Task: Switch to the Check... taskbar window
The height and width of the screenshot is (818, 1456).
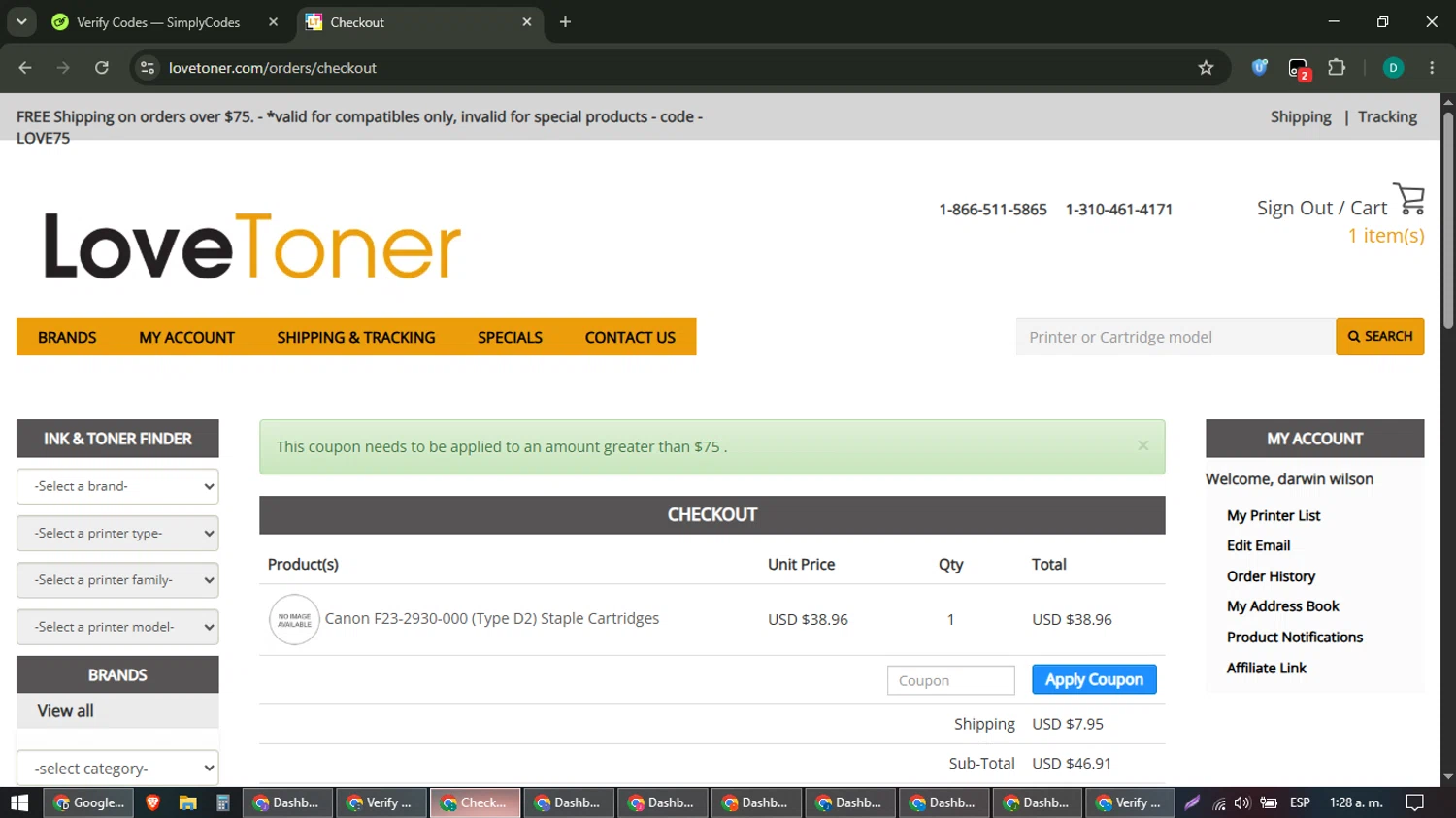Action: pyautogui.click(x=475, y=802)
